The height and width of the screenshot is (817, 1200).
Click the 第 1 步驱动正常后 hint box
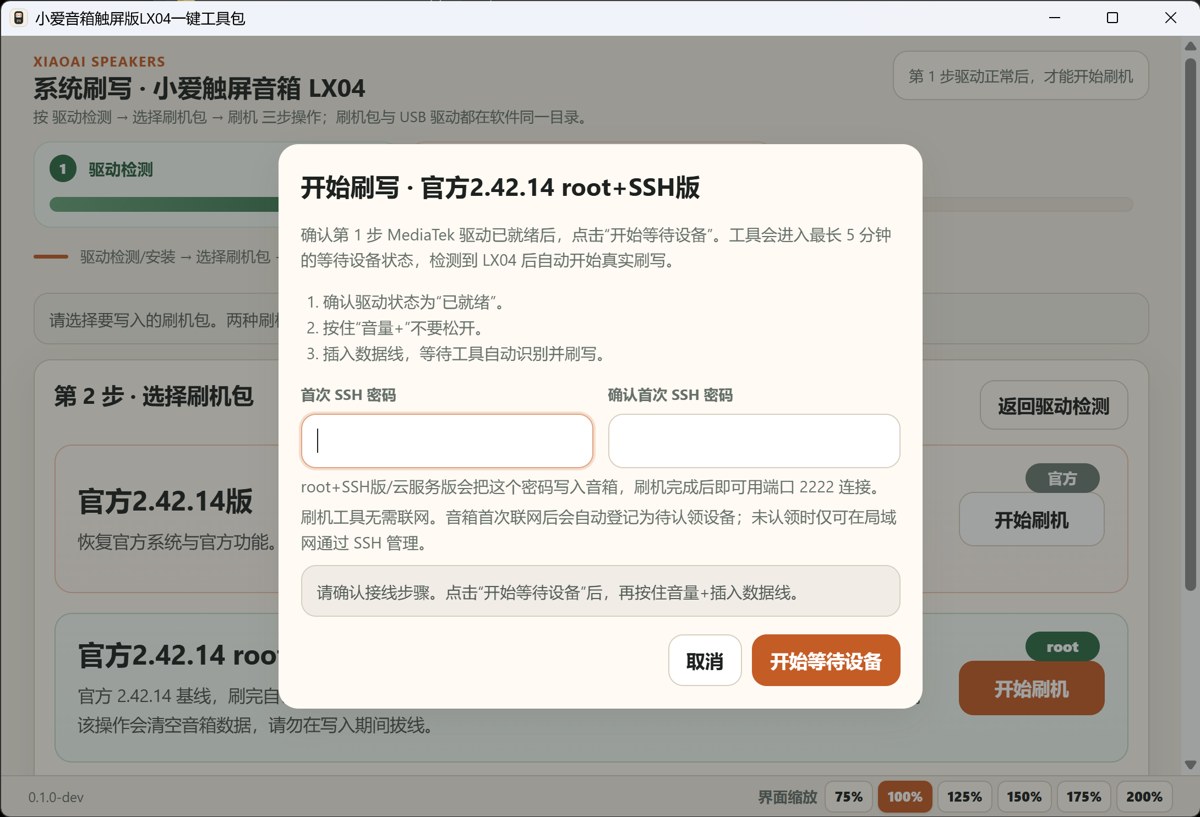(x=1020, y=76)
